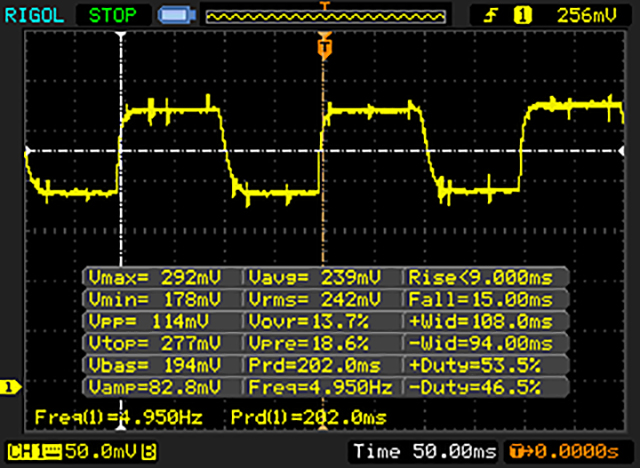This screenshot has height=468, width=640.
Task: Click the Prd(1)=202.0ms bottom readout
Action: click(x=309, y=417)
